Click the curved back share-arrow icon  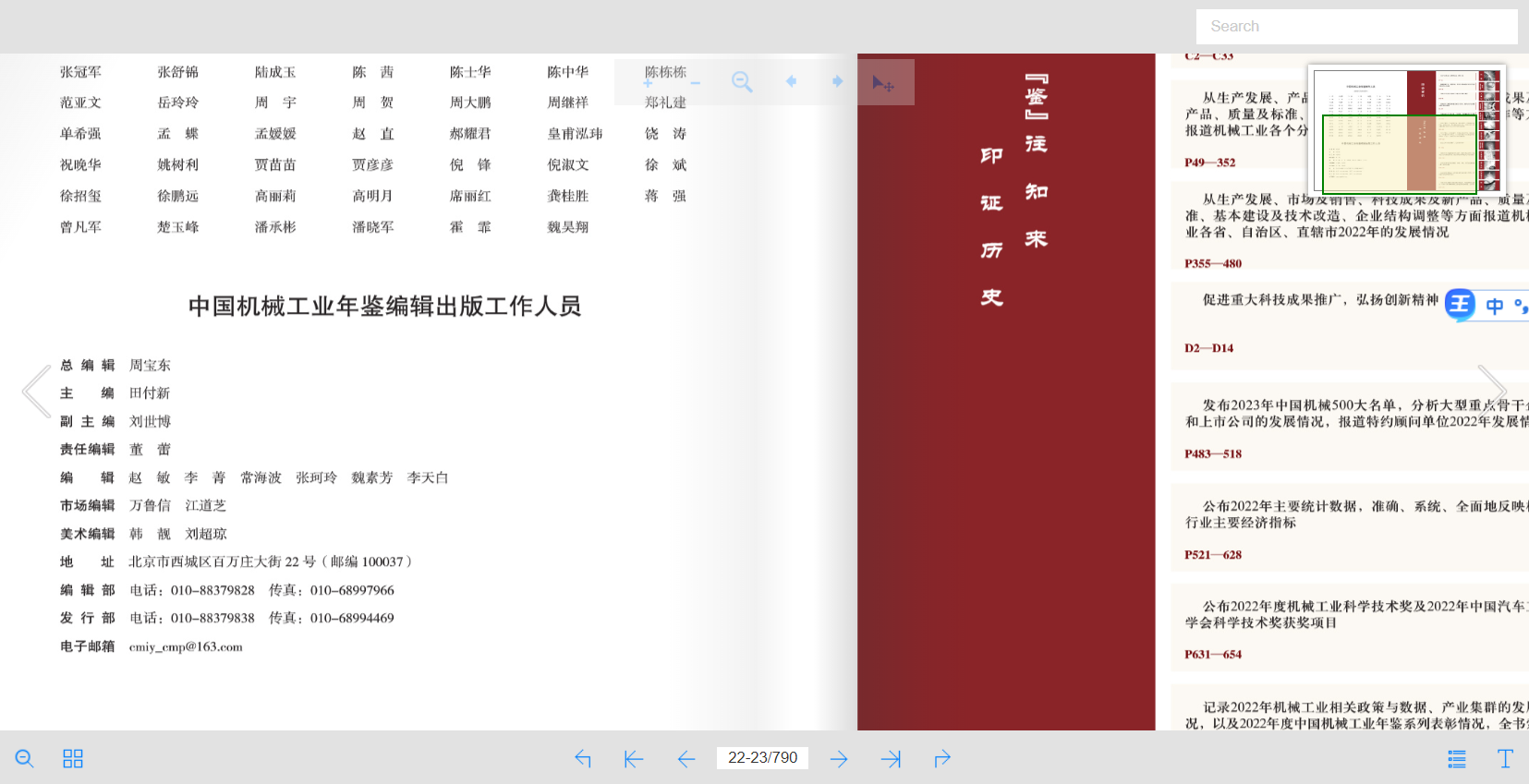click(x=583, y=758)
